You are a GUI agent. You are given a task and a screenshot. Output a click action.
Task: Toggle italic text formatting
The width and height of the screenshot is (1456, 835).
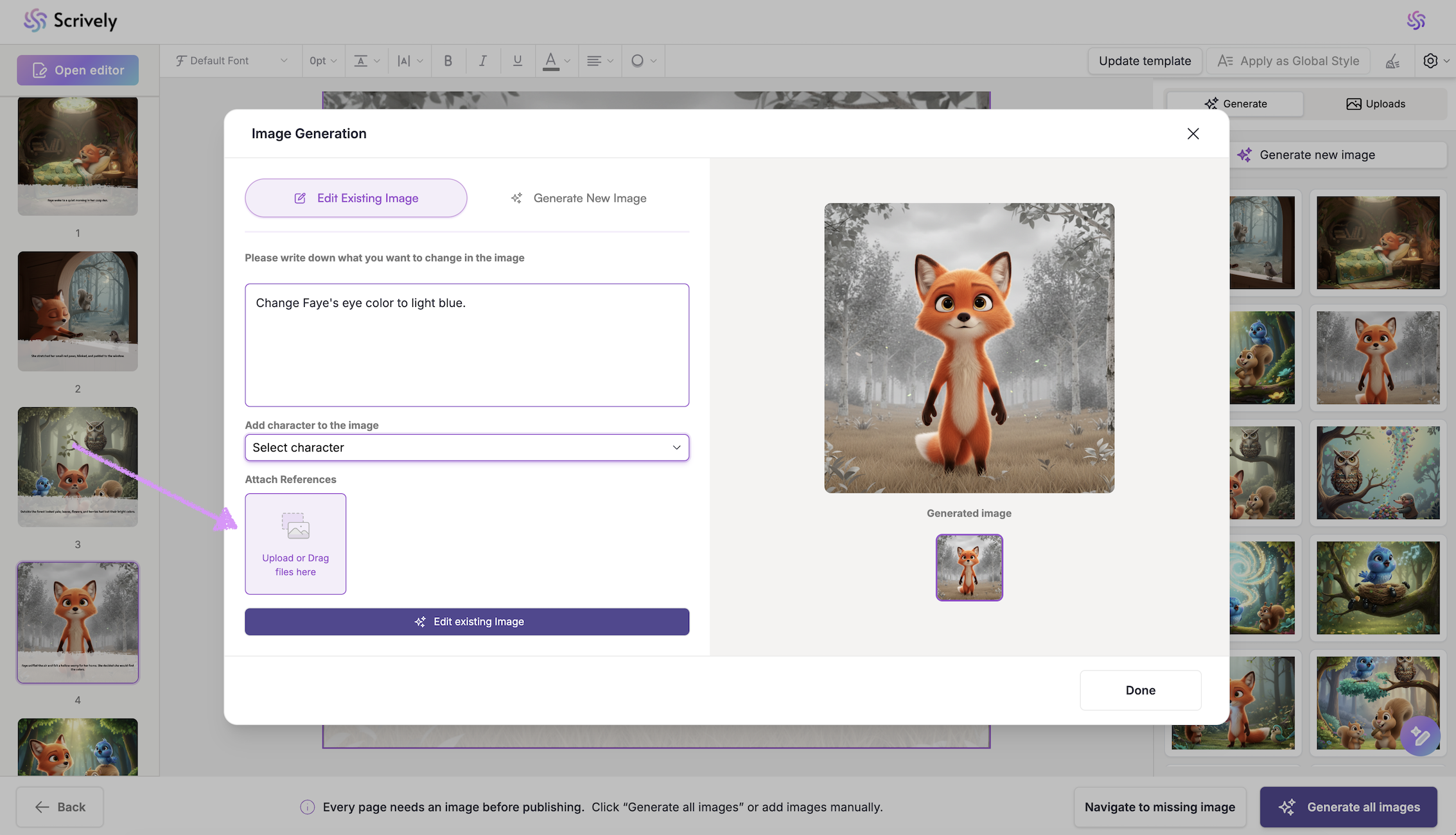(x=482, y=60)
